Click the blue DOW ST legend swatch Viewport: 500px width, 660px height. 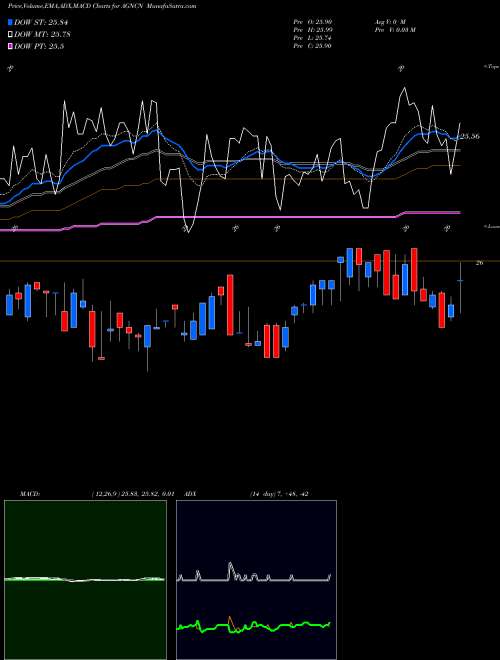10,22
